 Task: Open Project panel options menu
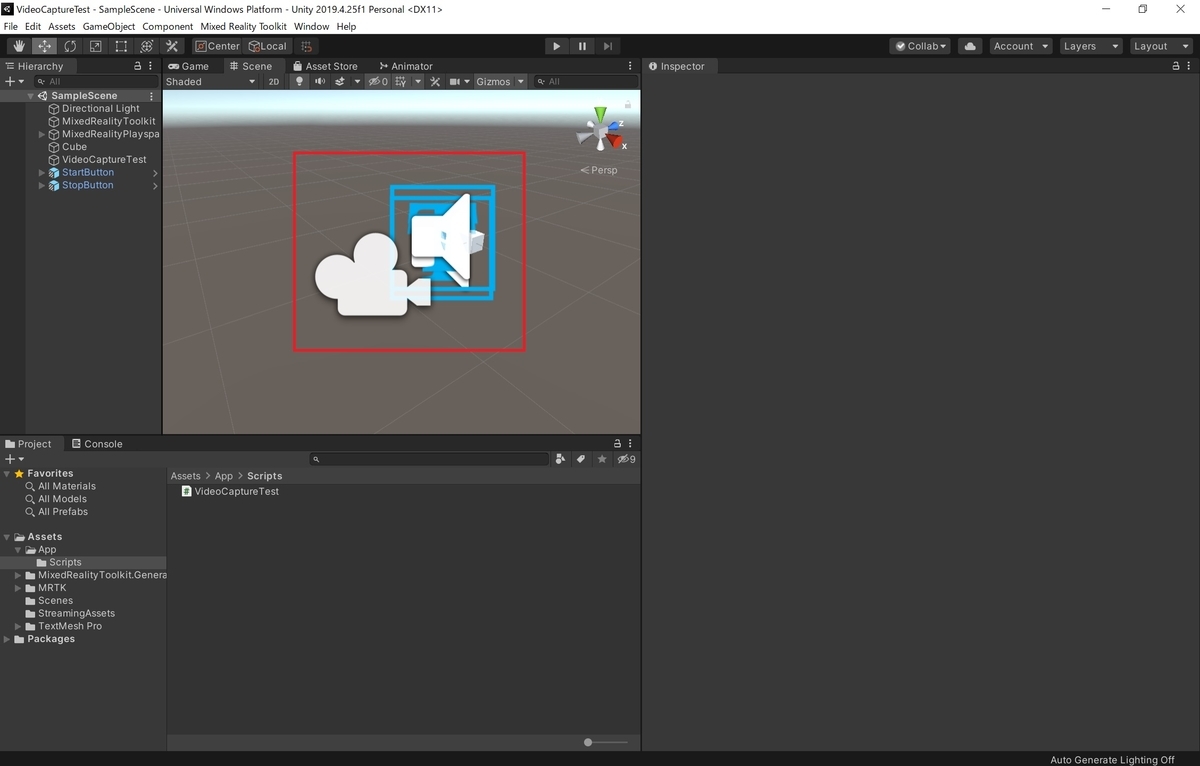tap(630, 444)
